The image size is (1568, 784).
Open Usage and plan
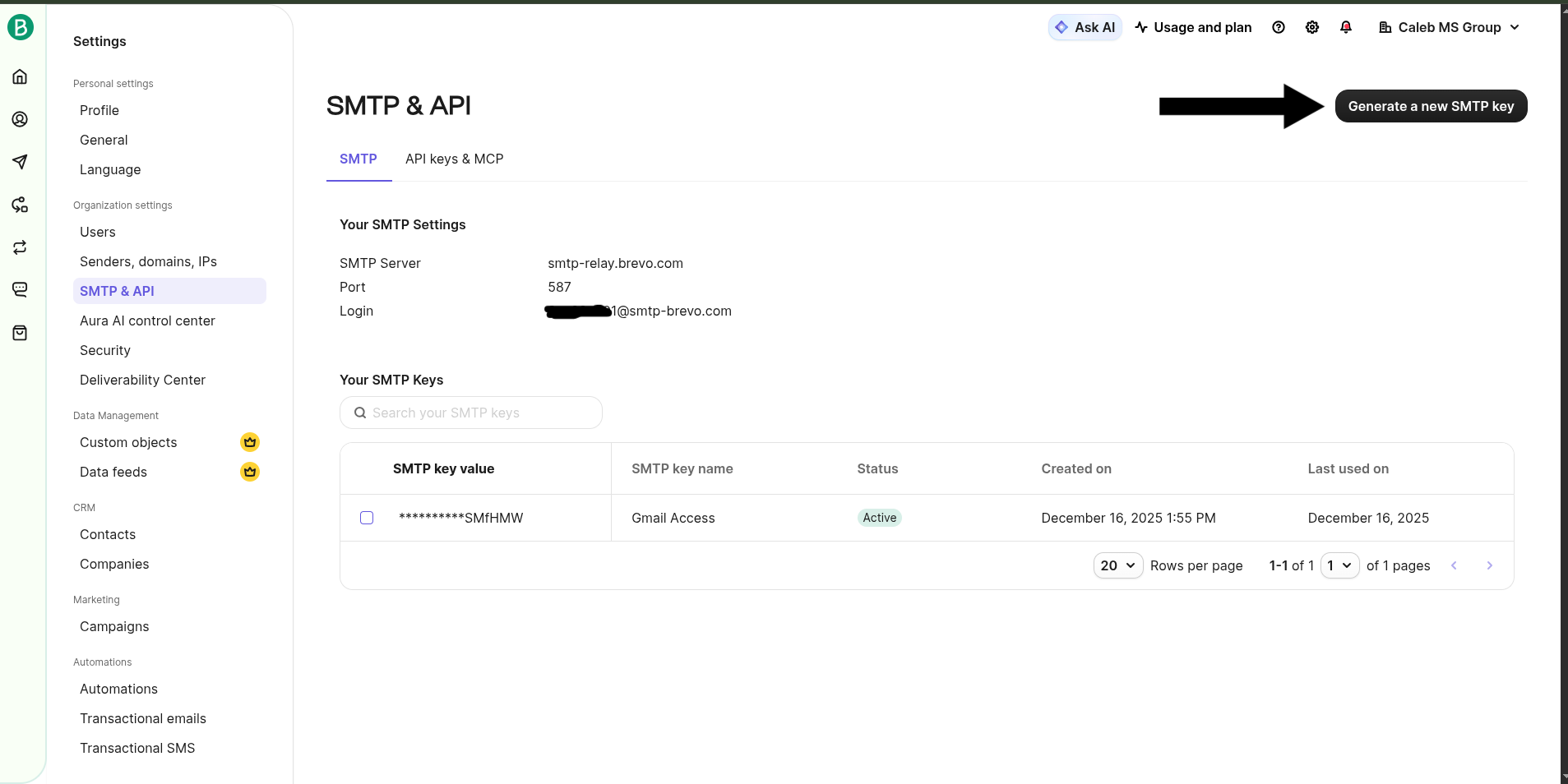point(1193,27)
